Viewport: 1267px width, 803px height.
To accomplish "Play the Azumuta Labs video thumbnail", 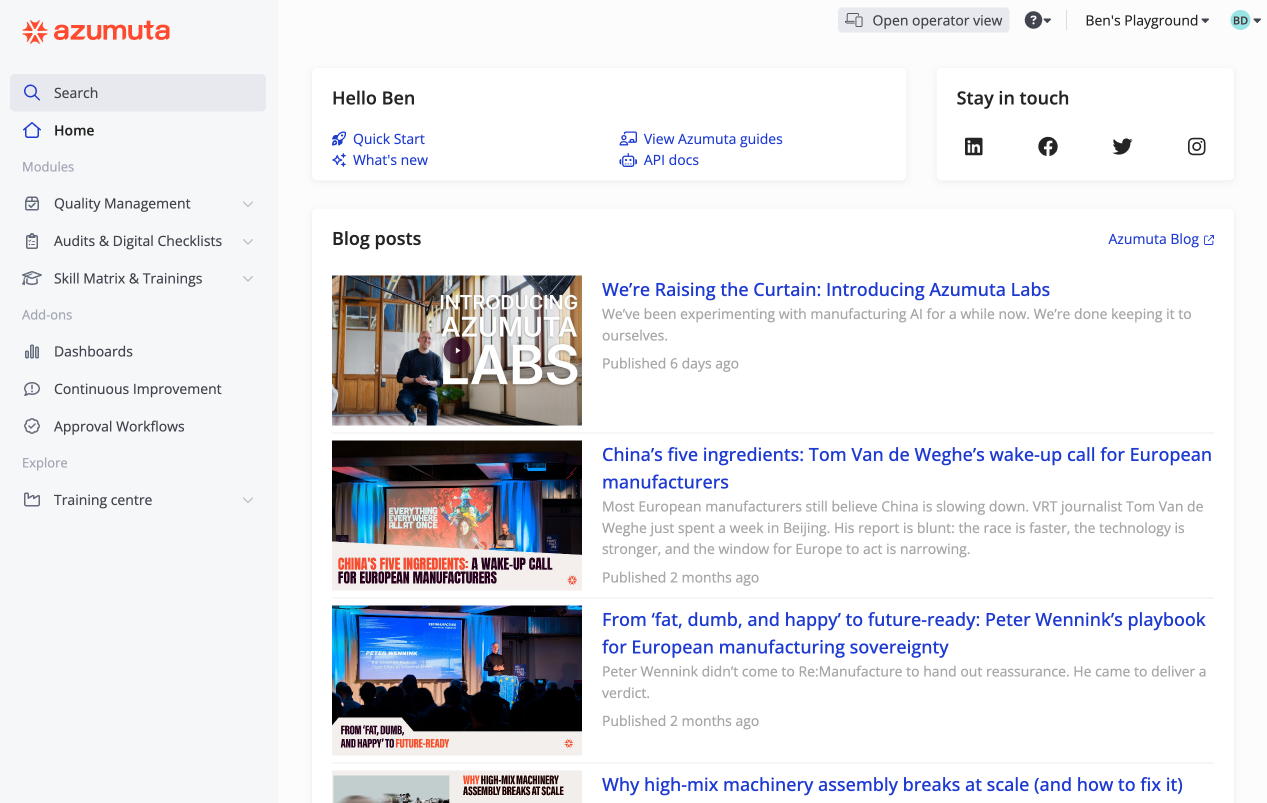I will point(457,350).
